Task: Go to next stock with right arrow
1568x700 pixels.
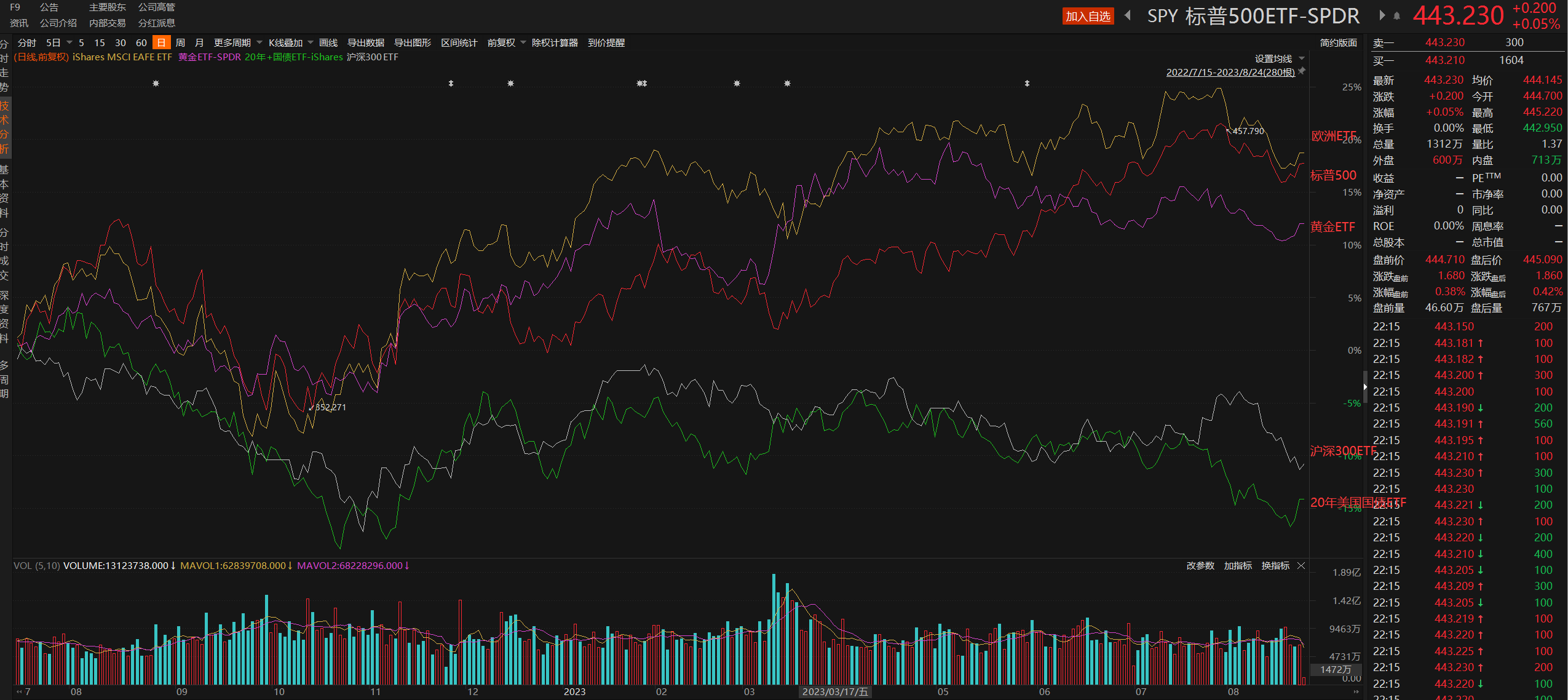Action: (x=1382, y=15)
